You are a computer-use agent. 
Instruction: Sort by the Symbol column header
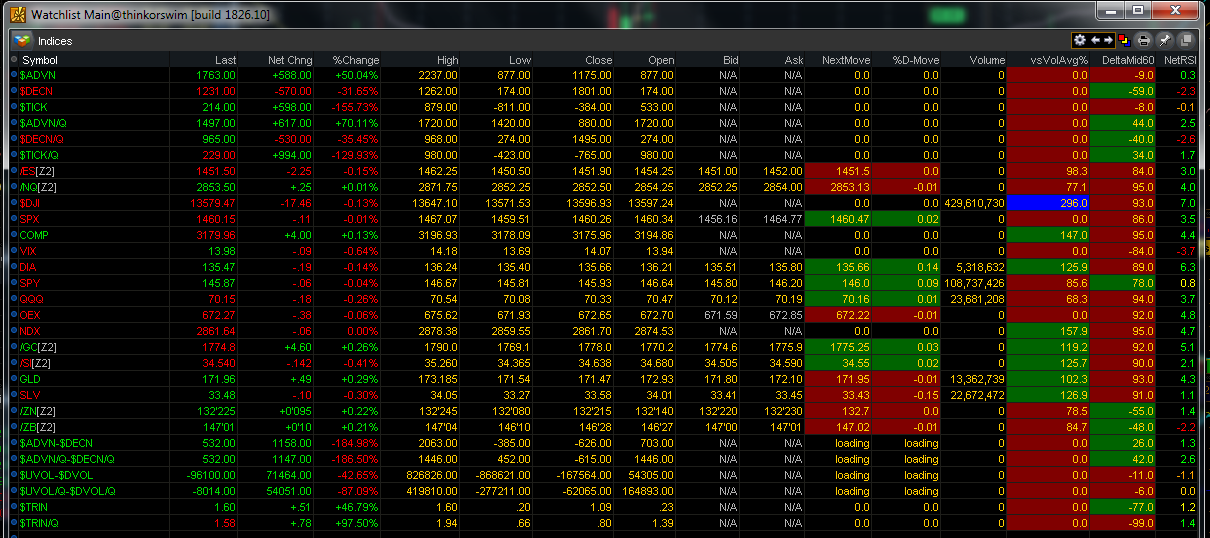(40, 60)
